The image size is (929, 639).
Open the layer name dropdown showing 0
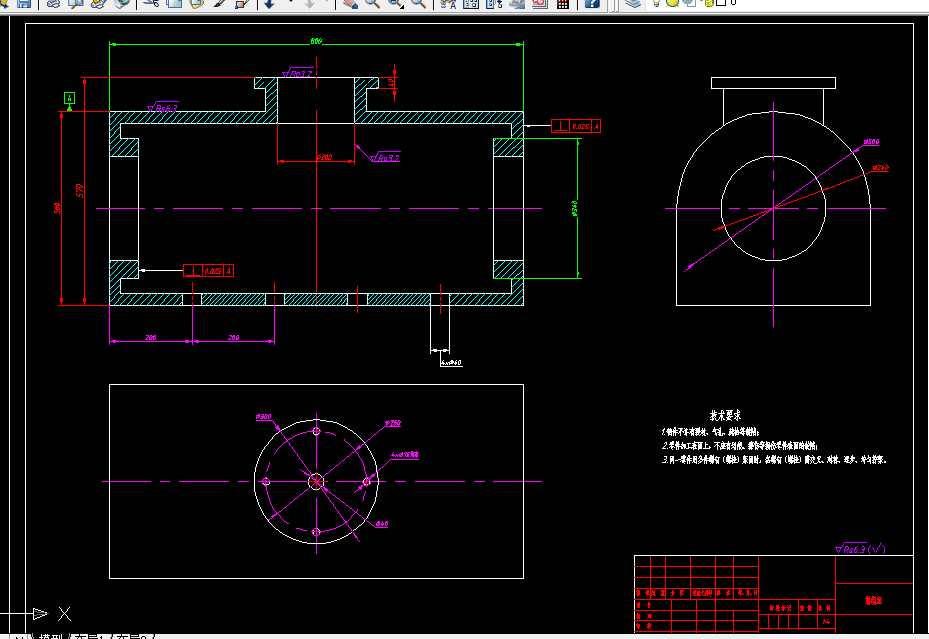tap(733, 2)
